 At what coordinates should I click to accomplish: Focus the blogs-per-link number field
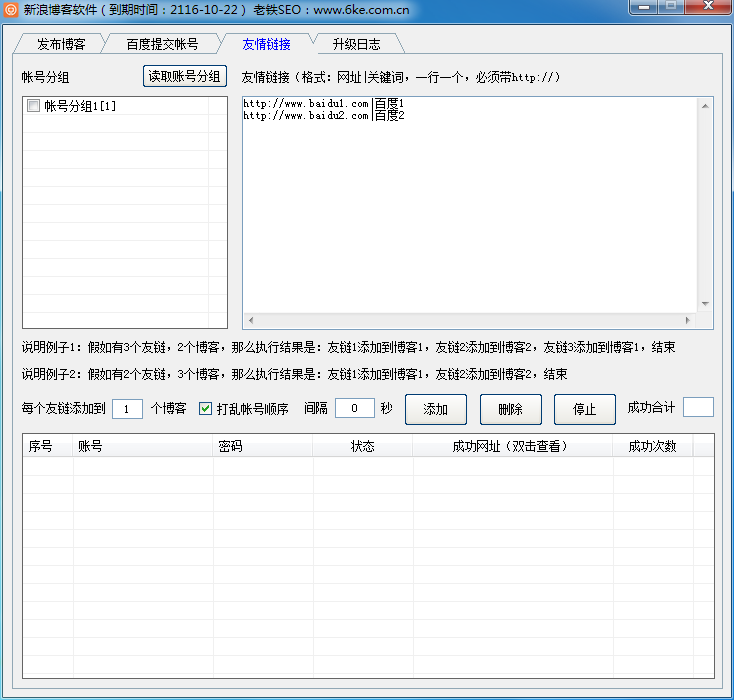(x=127, y=409)
